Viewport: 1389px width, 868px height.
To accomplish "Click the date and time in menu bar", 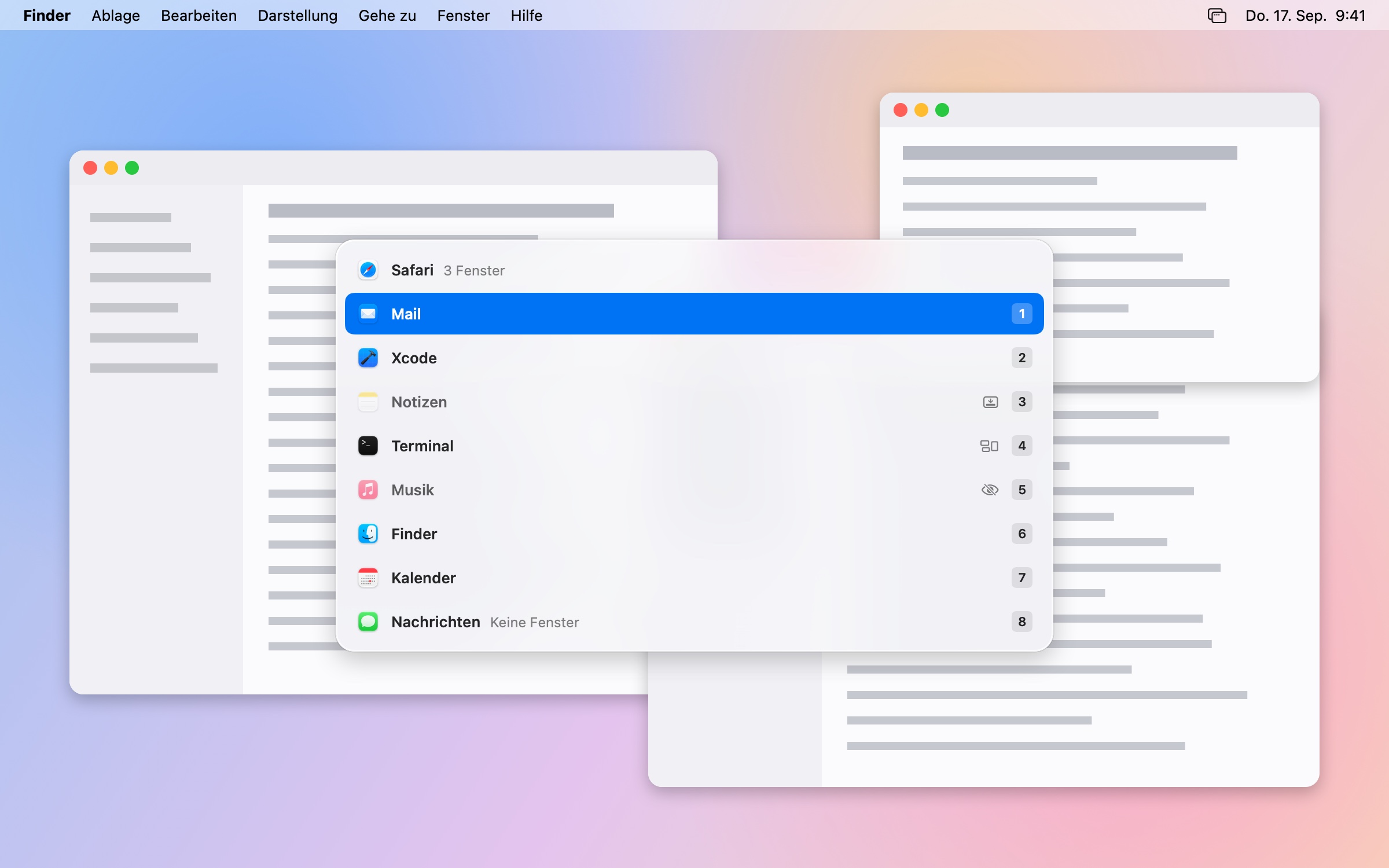I will pyautogui.click(x=1306, y=16).
